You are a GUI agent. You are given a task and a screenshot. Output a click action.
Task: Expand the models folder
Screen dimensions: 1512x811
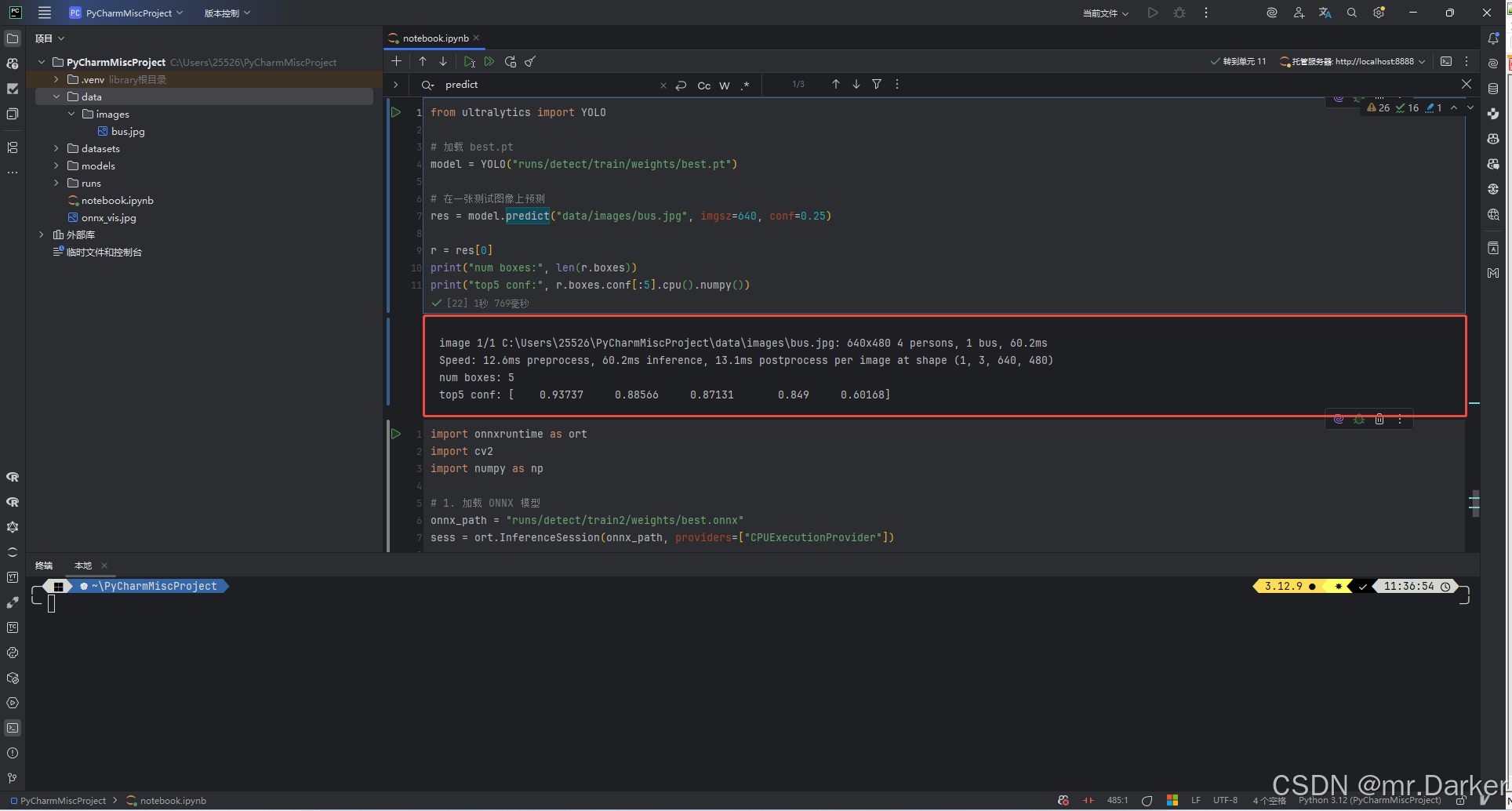pos(55,165)
